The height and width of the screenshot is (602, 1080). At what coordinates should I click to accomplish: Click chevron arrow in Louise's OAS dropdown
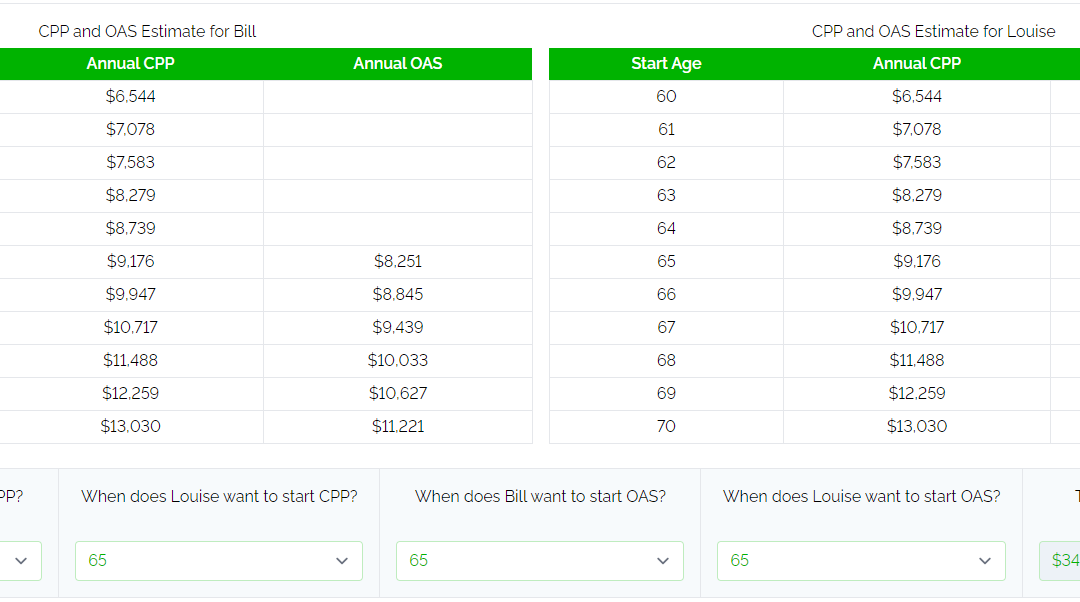[x=985, y=561]
